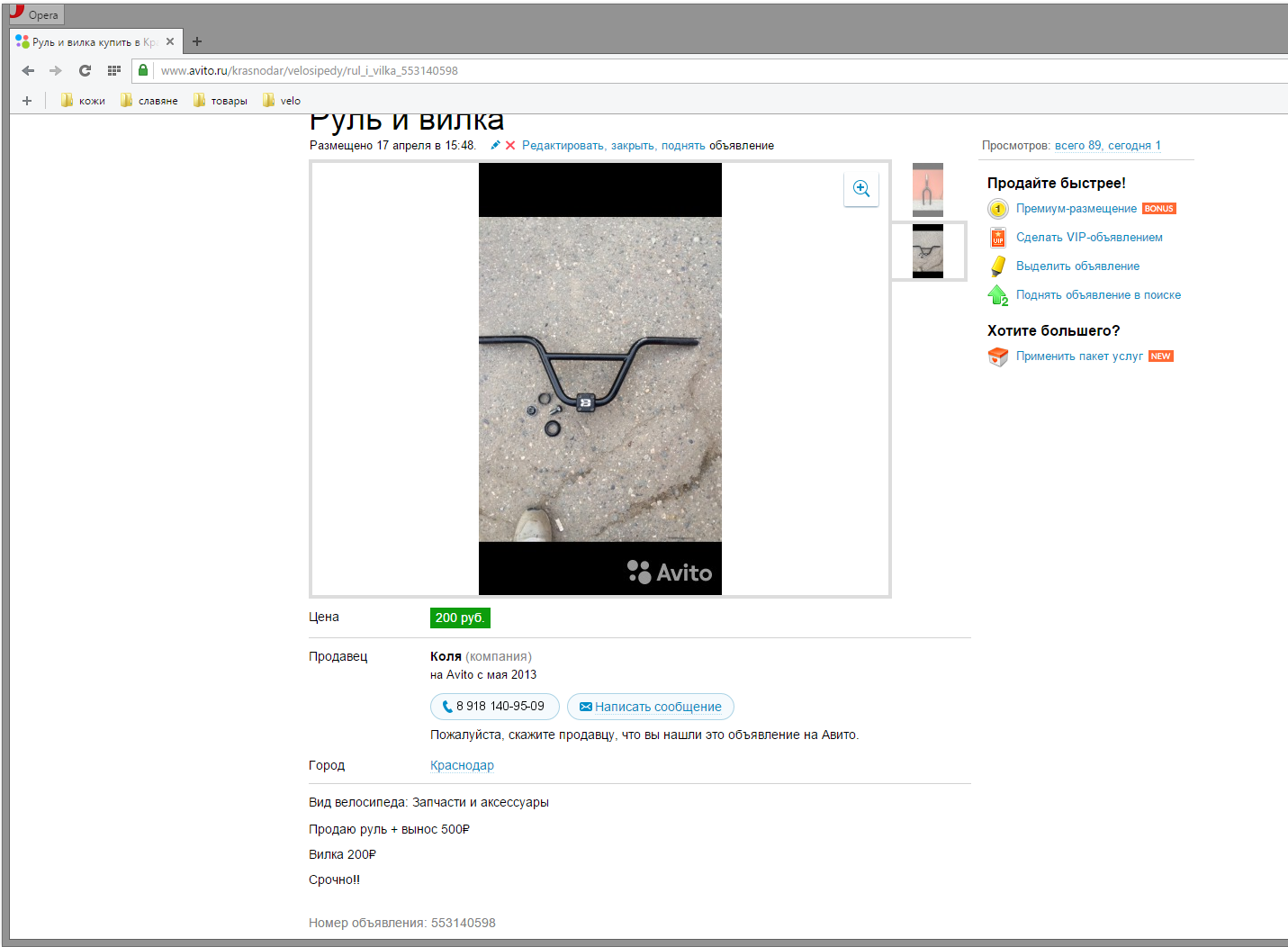Open the 'славяне' bookmarks folder
This screenshot has width=1288, height=947.
149,101
